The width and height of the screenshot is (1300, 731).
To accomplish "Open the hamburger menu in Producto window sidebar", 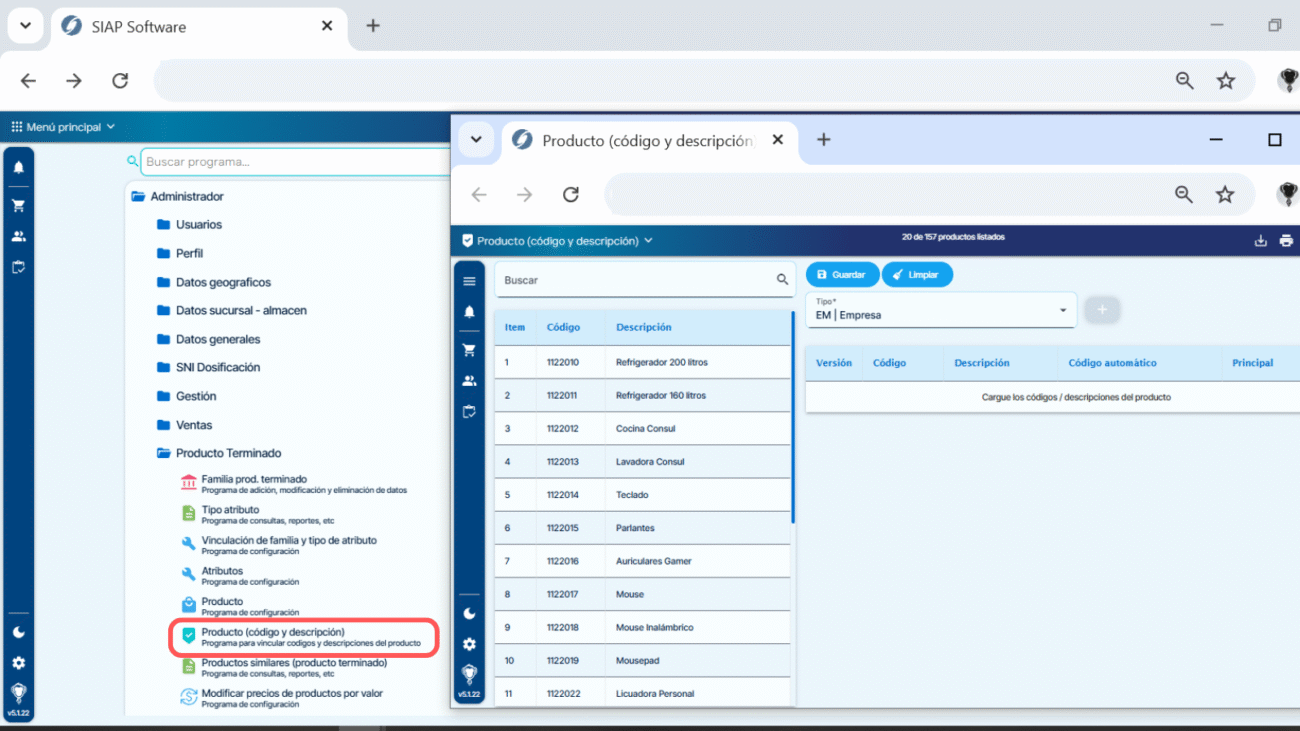I will pyautogui.click(x=469, y=281).
